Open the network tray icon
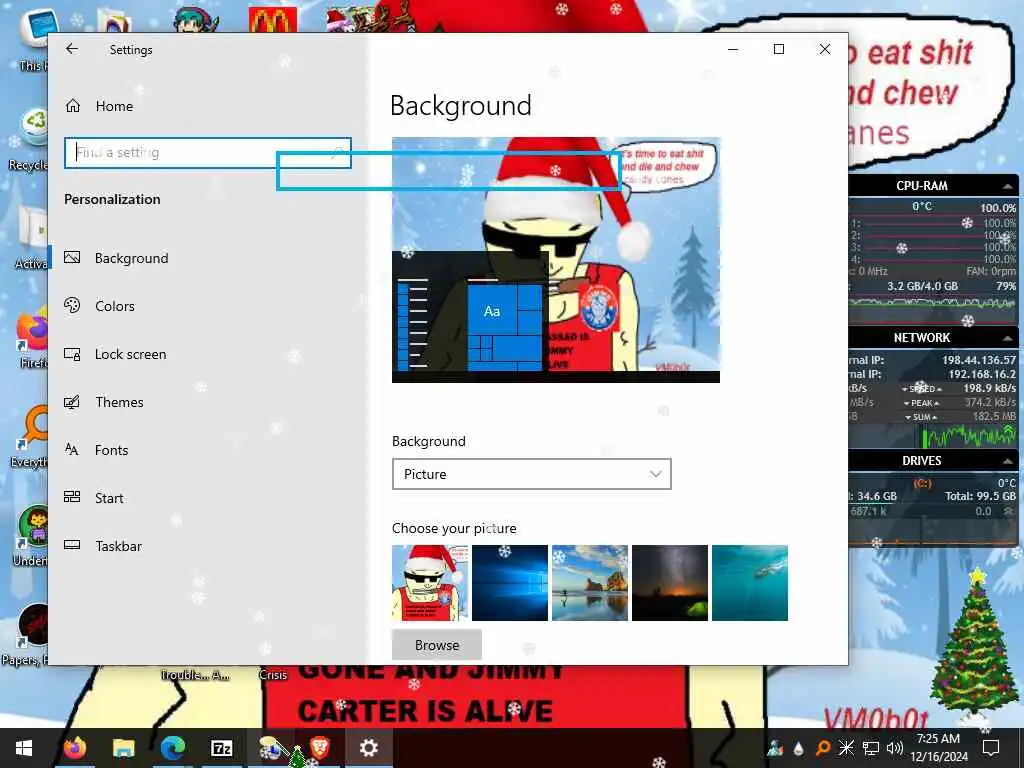Viewport: 1024px width, 768px height. 871,748
